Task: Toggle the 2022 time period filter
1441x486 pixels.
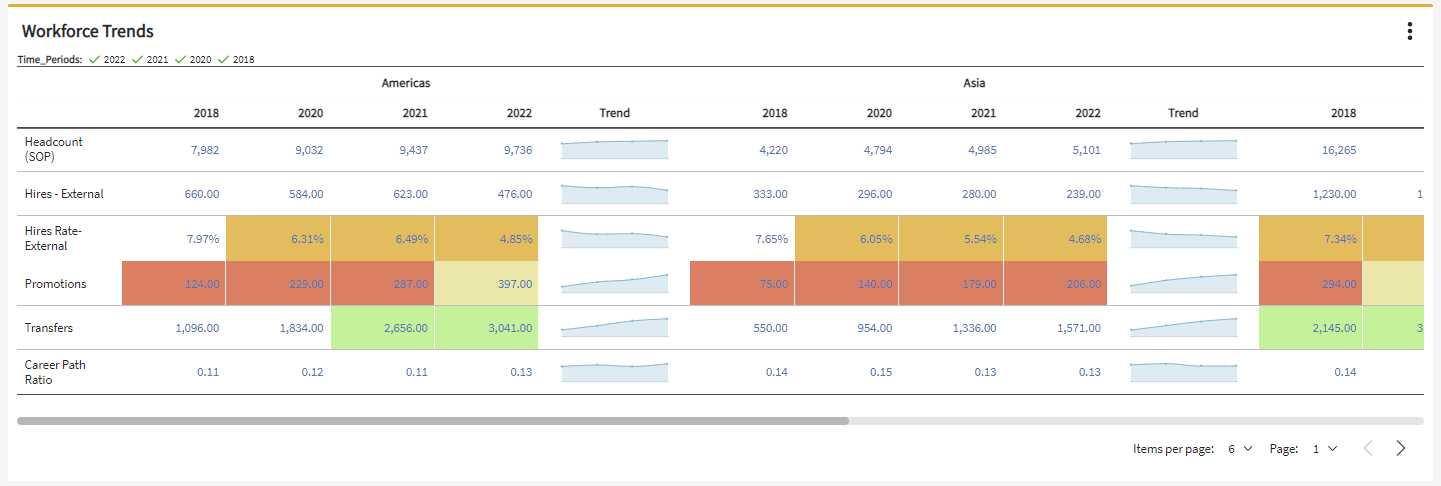Action: [x=107, y=60]
